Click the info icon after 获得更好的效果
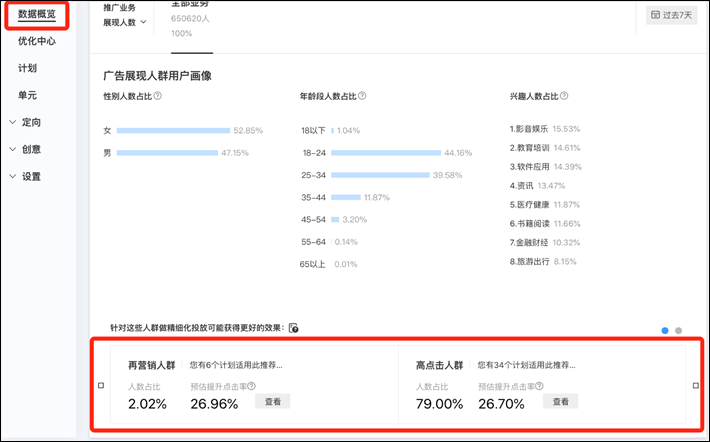This screenshot has width=710, height=442. coord(293,328)
